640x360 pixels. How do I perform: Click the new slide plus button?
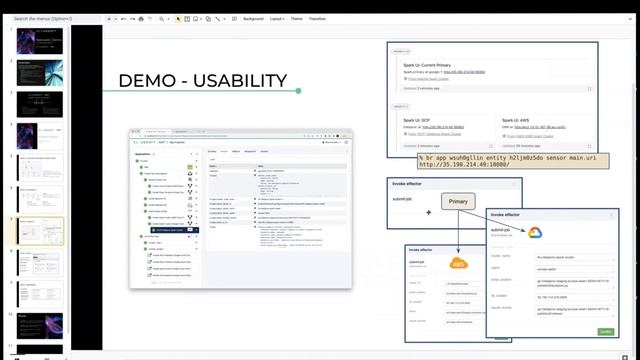(x=109, y=19)
